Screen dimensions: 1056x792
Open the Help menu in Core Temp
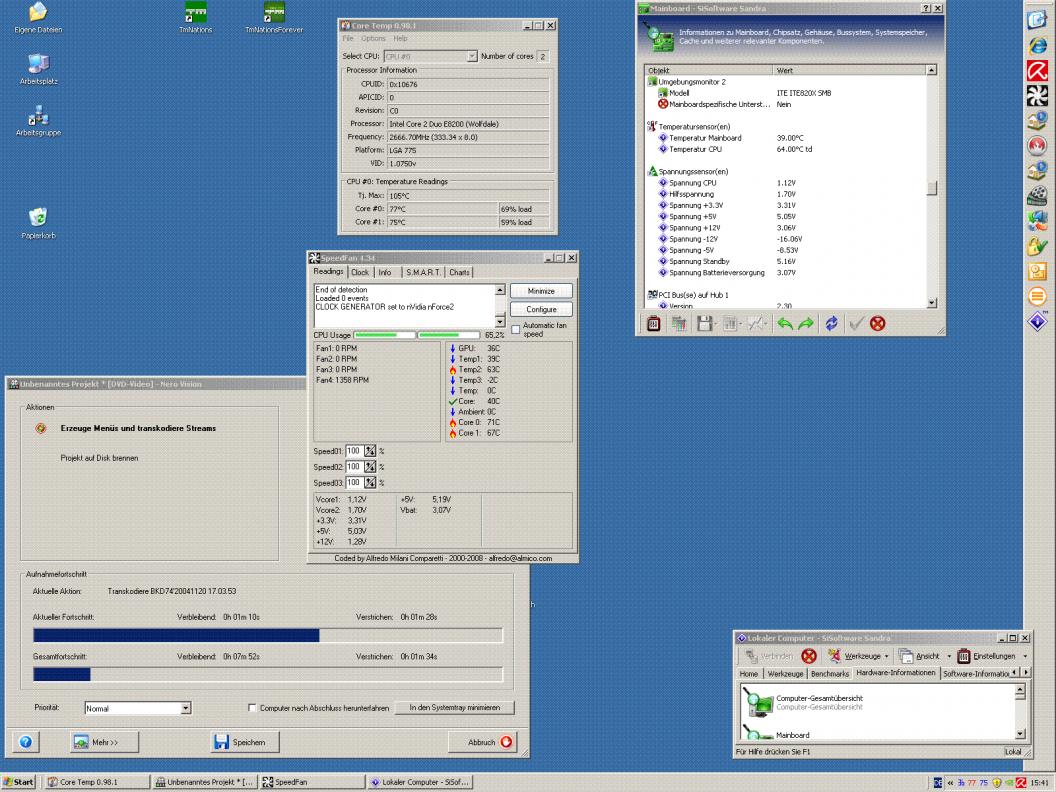401,39
